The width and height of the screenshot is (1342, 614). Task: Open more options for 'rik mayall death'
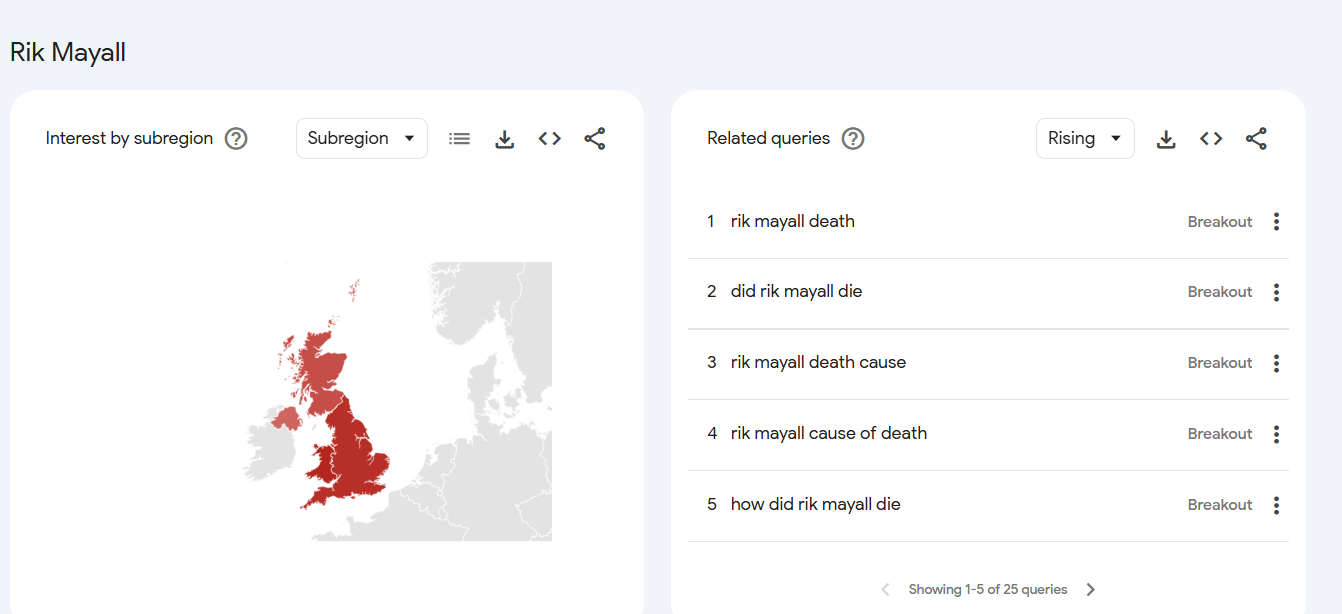coord(1276,222)
